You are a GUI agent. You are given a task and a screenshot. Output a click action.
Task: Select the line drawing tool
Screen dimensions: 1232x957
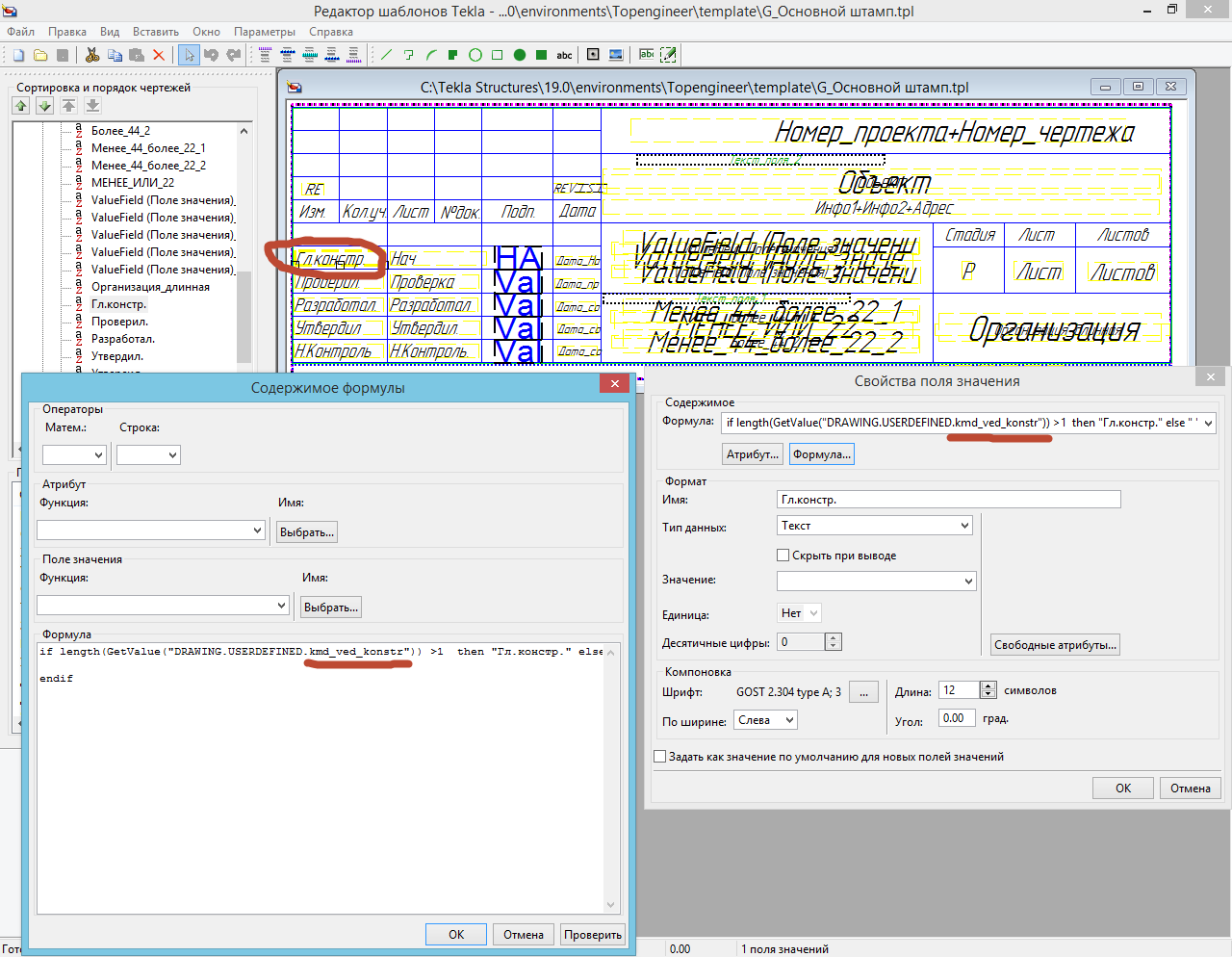[x=387, y=55]
